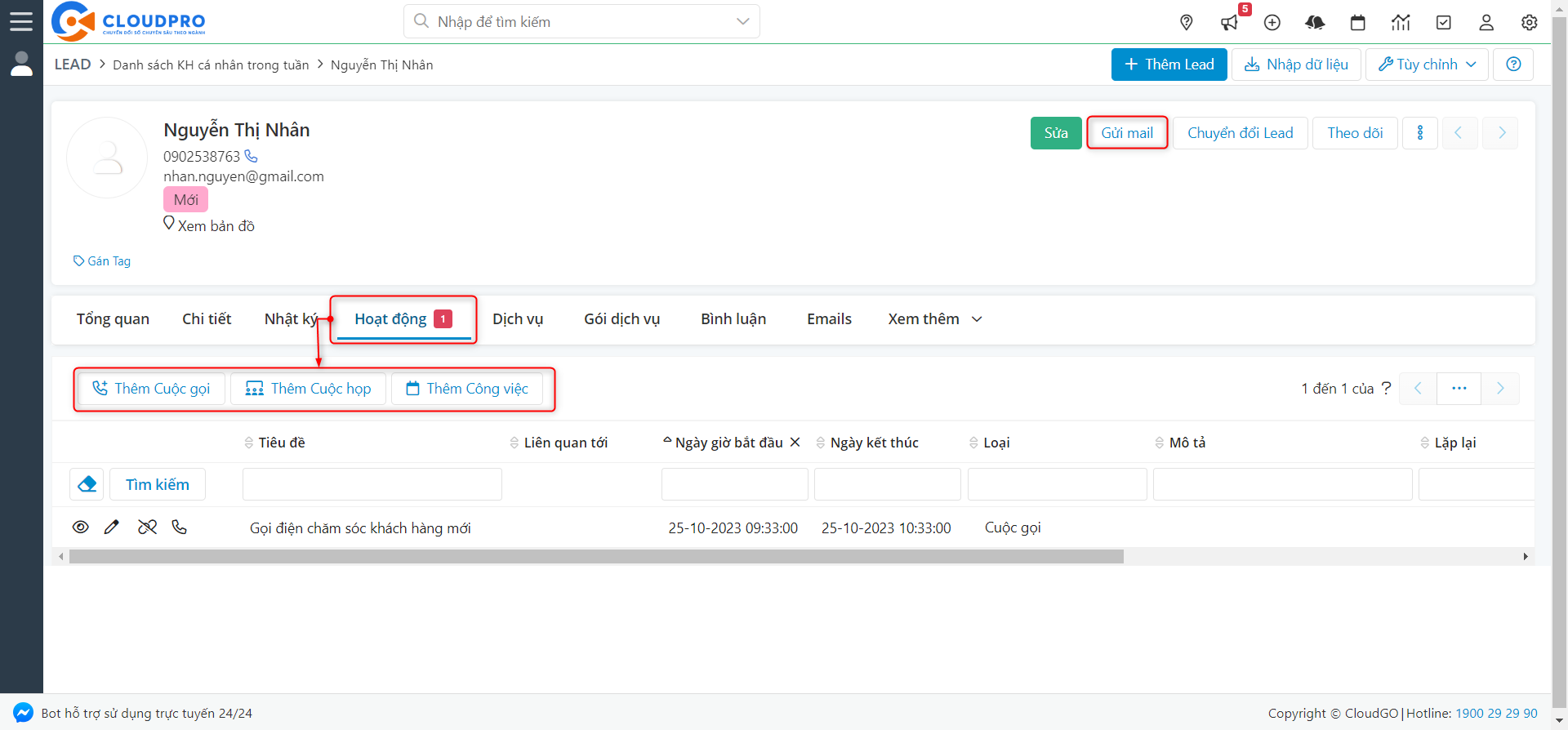
Task: Click the Thêm Lead button
Action: click(x=1169, y=65)
